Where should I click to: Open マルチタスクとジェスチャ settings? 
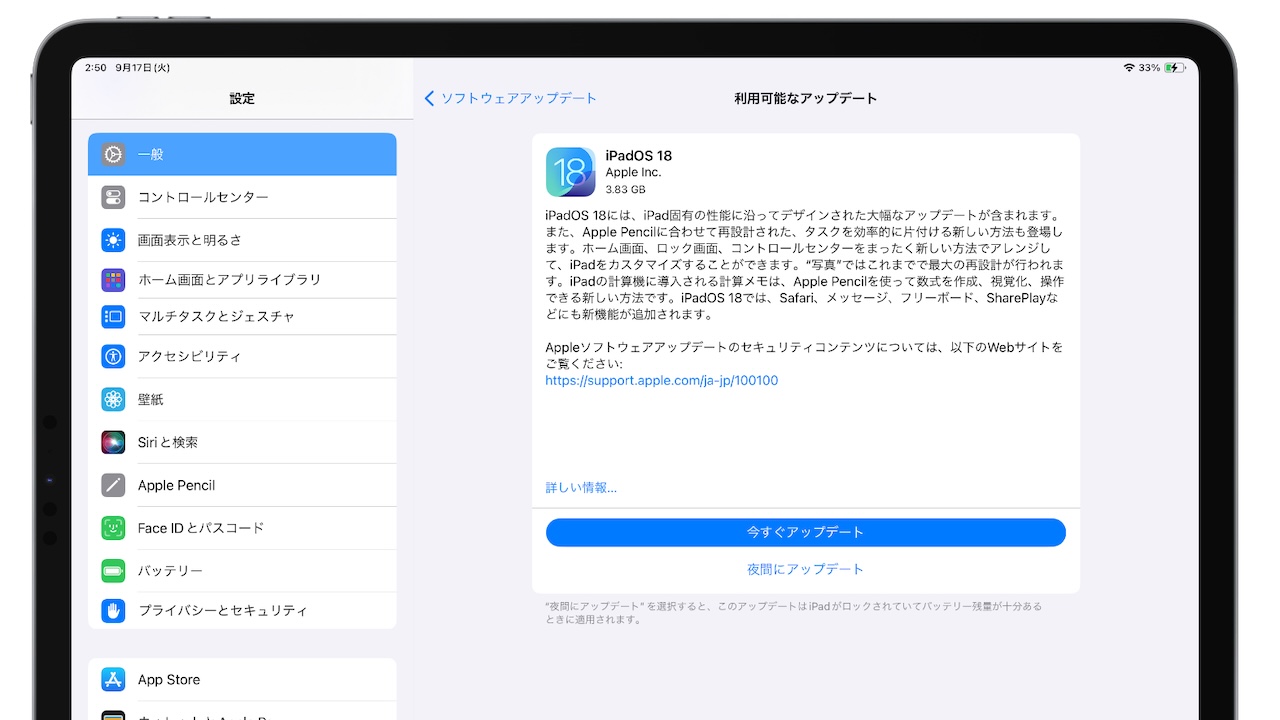[242, 316]
